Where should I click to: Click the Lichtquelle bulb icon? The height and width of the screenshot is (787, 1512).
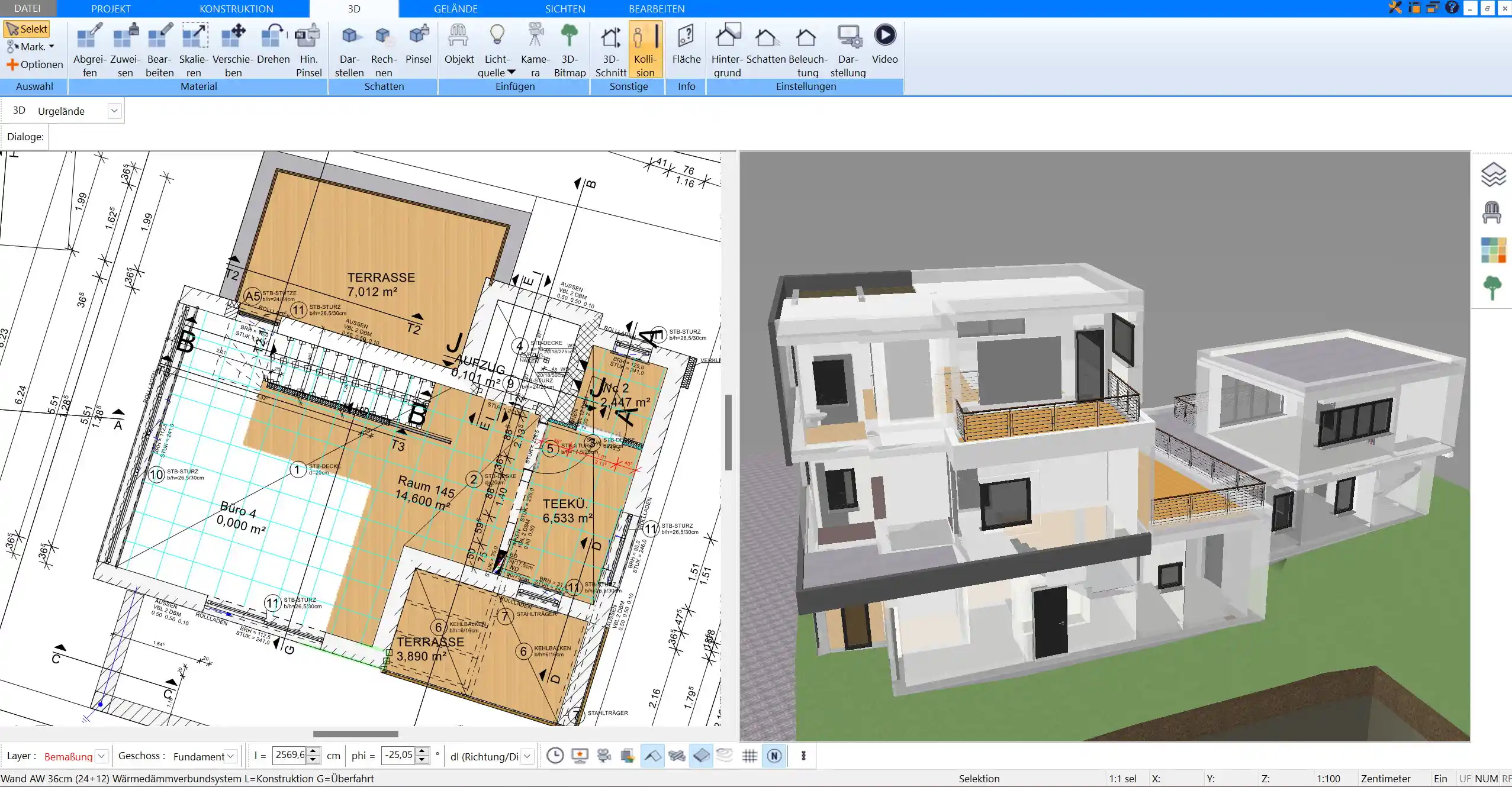point(497,36)
